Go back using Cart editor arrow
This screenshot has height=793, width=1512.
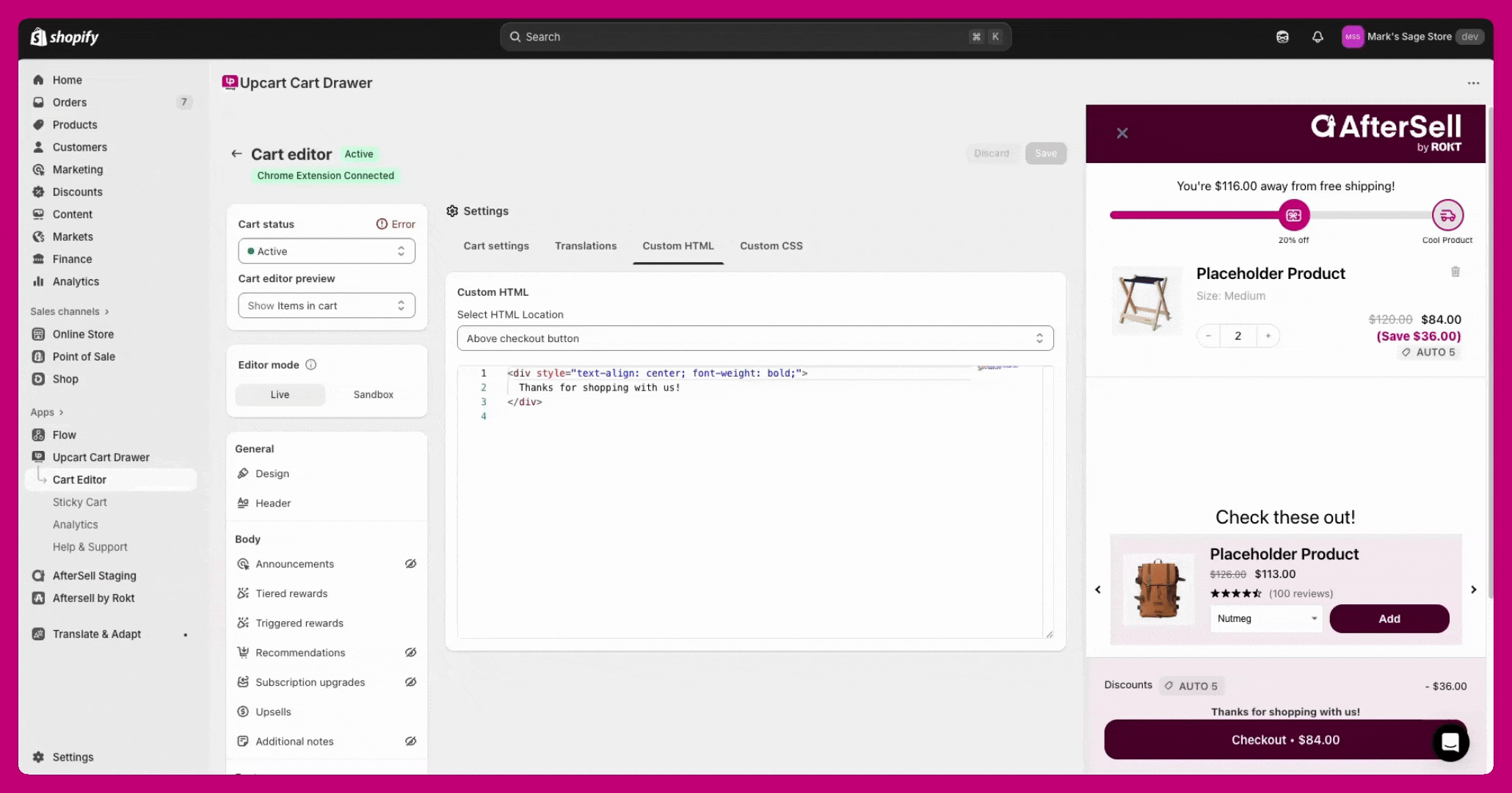click(x=236, y=153)
